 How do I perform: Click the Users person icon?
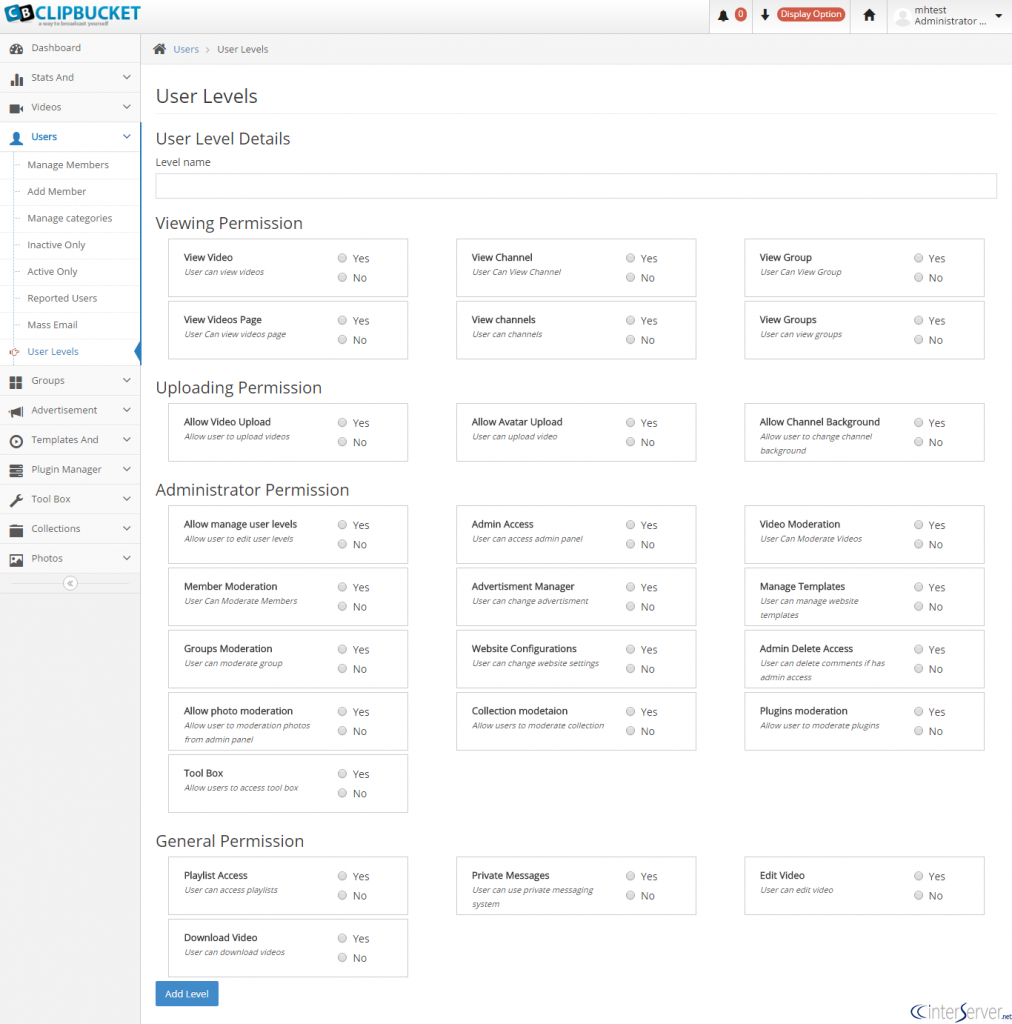pyautogui.click(x=16, y=138)
